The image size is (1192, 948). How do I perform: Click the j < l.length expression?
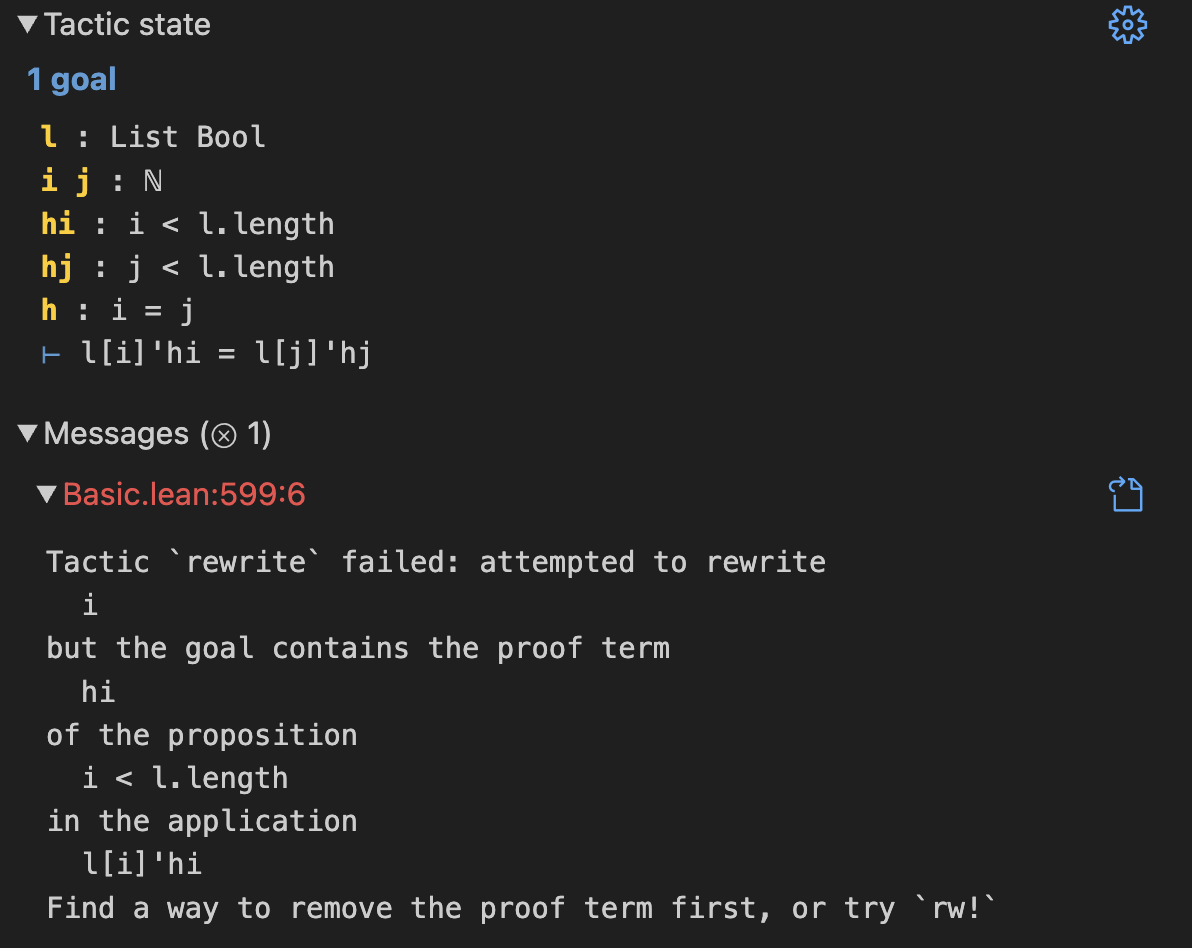[x=232, y=267]
